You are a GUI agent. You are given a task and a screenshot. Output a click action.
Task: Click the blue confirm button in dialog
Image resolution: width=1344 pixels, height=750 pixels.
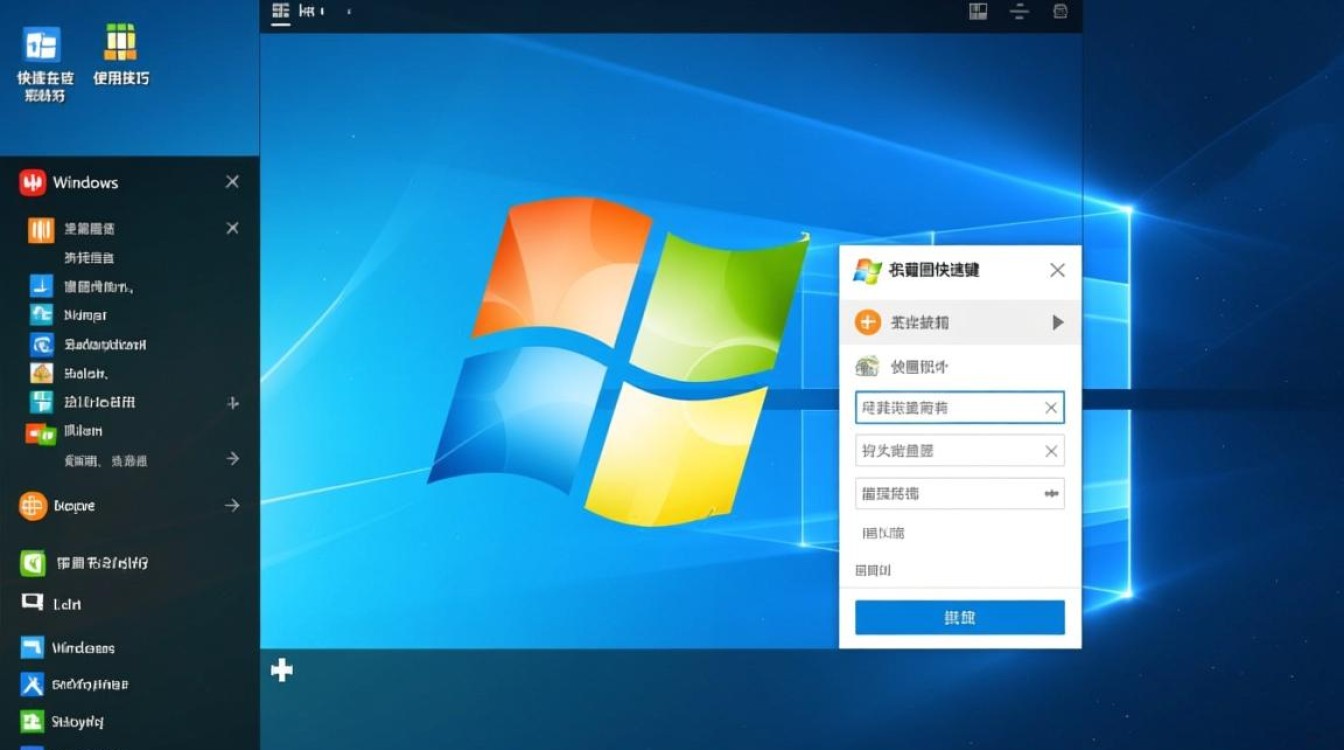pyautogui.click(x=960, y=618)
